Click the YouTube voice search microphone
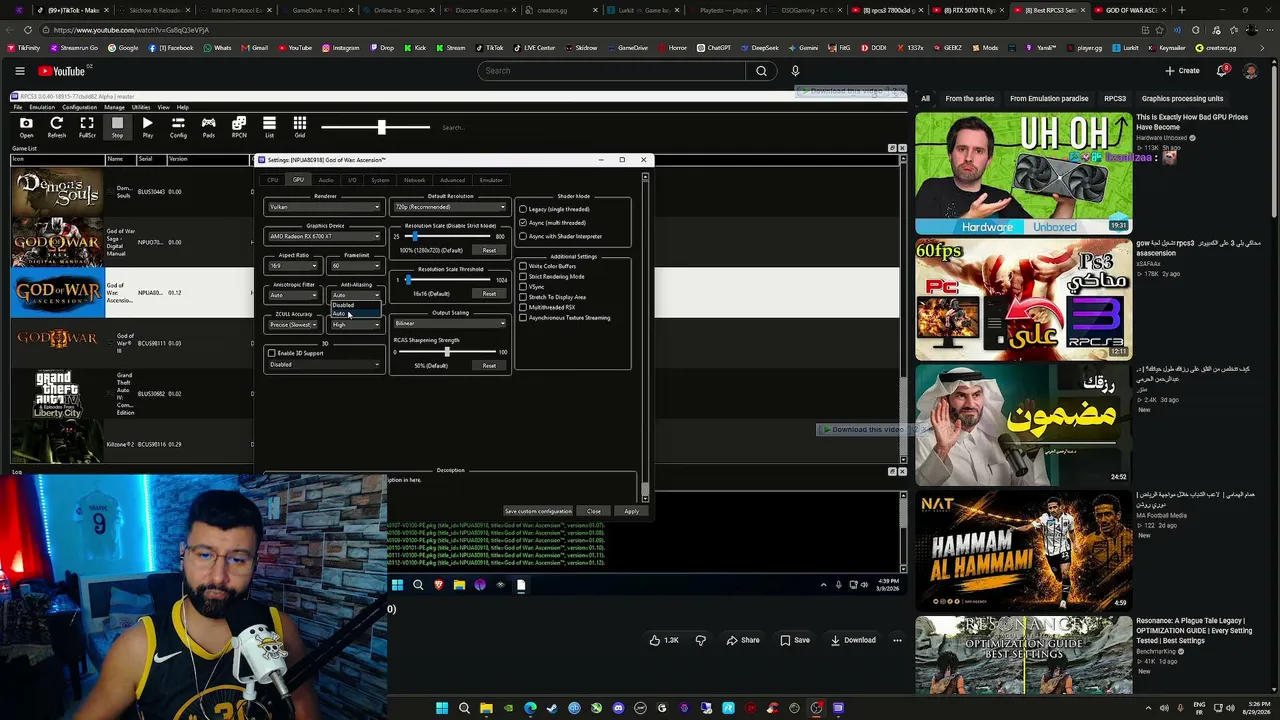Image resolution: width=1280 pixels, height=720 pixels. pyautogui.click(x=795, y=71)
